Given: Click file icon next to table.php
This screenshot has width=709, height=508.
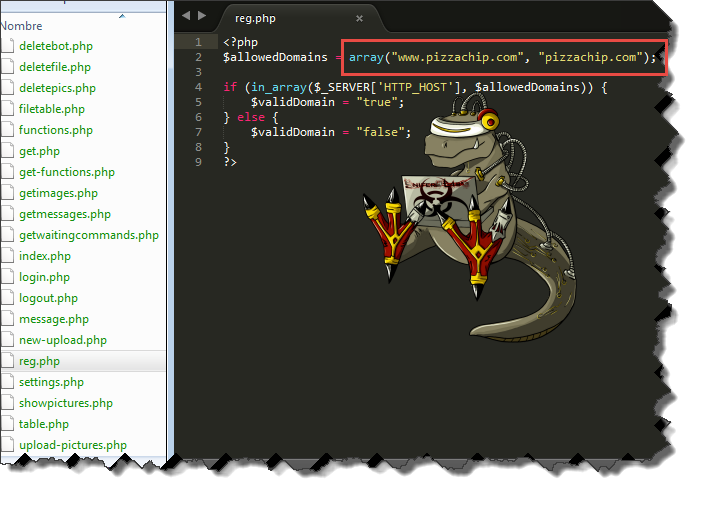Looking at the screenshot, I should 7,424.
